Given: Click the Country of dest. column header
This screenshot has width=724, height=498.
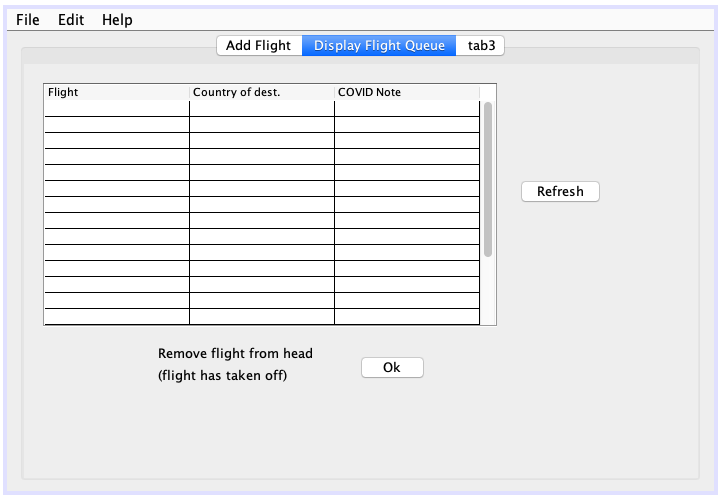Looking at the screenshot, I should click(x=261, y=92).
